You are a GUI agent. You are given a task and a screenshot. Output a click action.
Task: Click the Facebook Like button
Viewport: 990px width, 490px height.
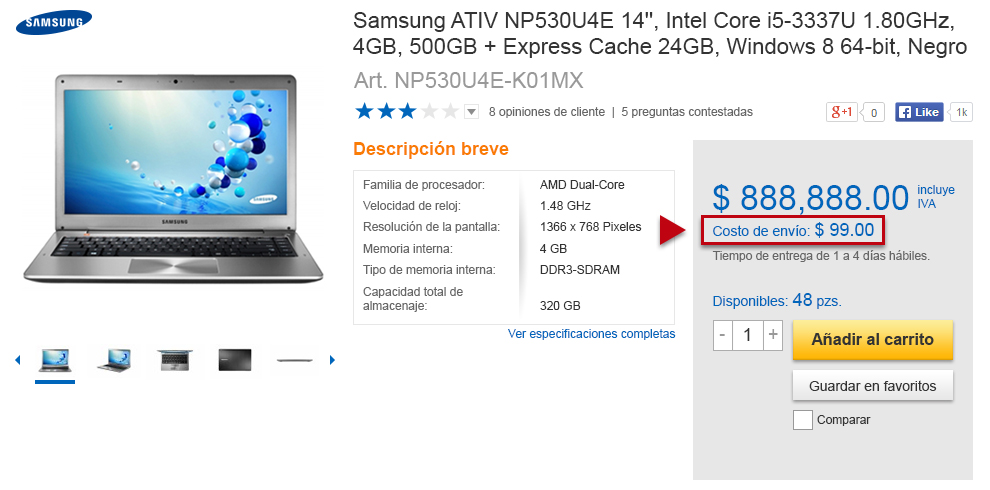pyautogui.click(x=919, y=112)
